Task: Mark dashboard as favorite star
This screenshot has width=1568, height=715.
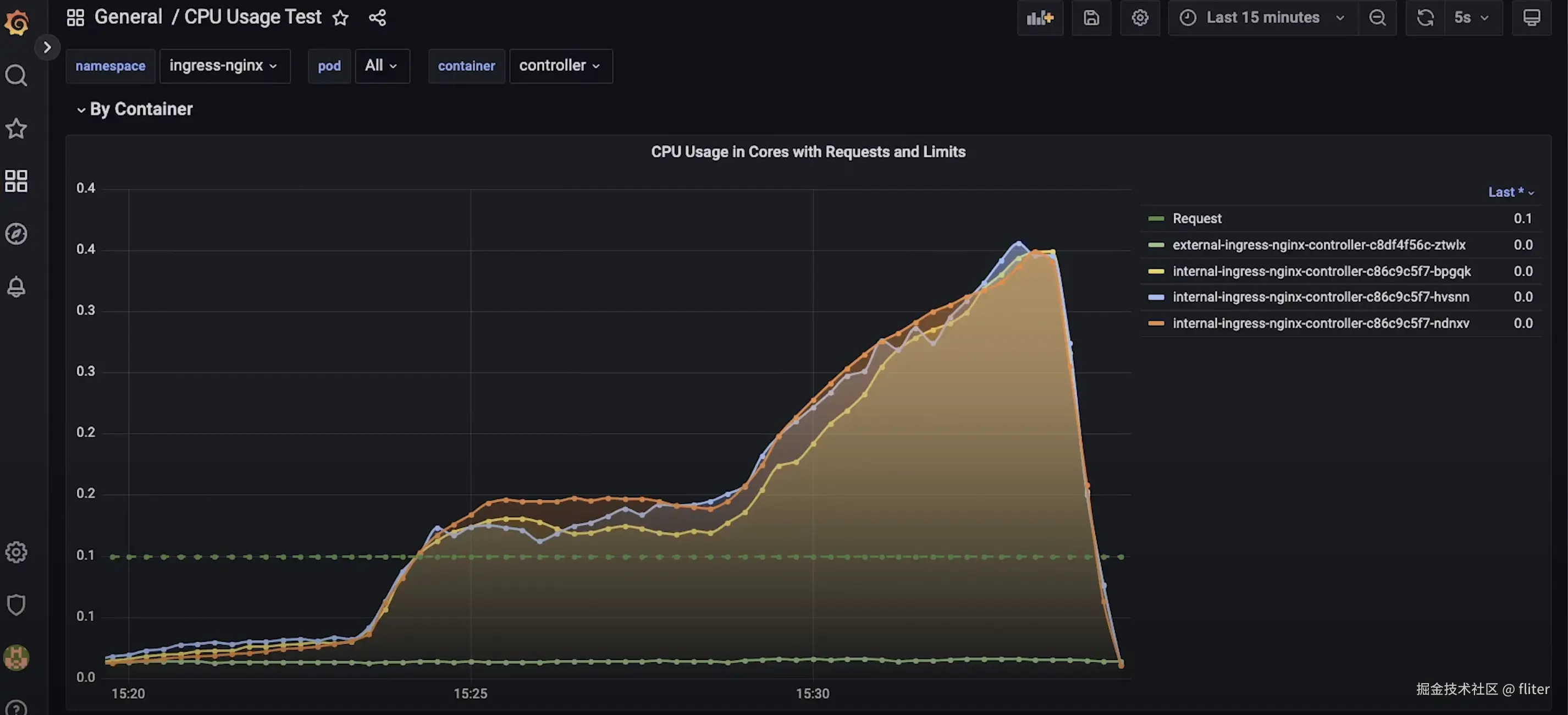Action: pos(340,18)
